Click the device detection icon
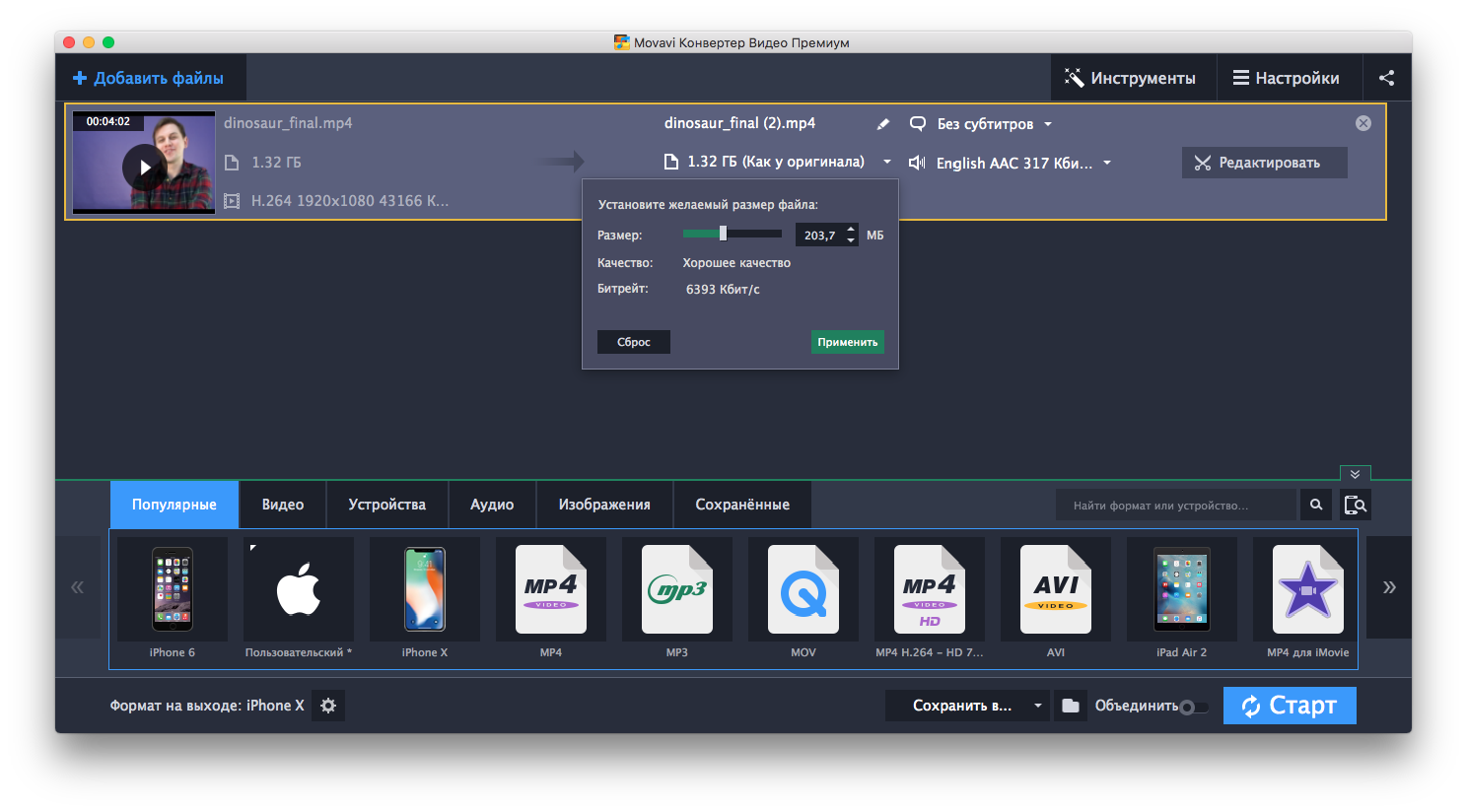This screenshot has height=812, width=1467. coord(1356,505)
